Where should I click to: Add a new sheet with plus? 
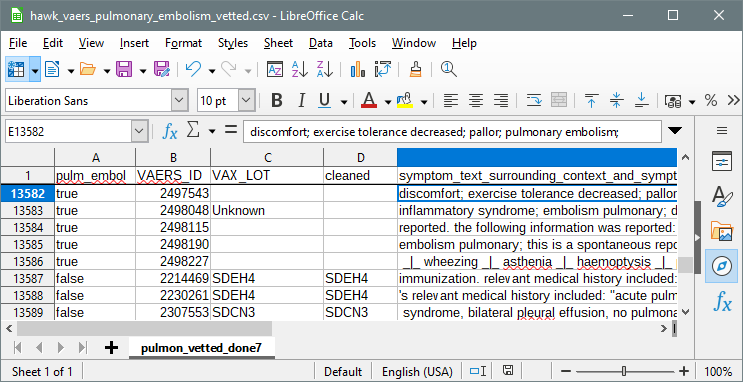click(x=111, y=348)
